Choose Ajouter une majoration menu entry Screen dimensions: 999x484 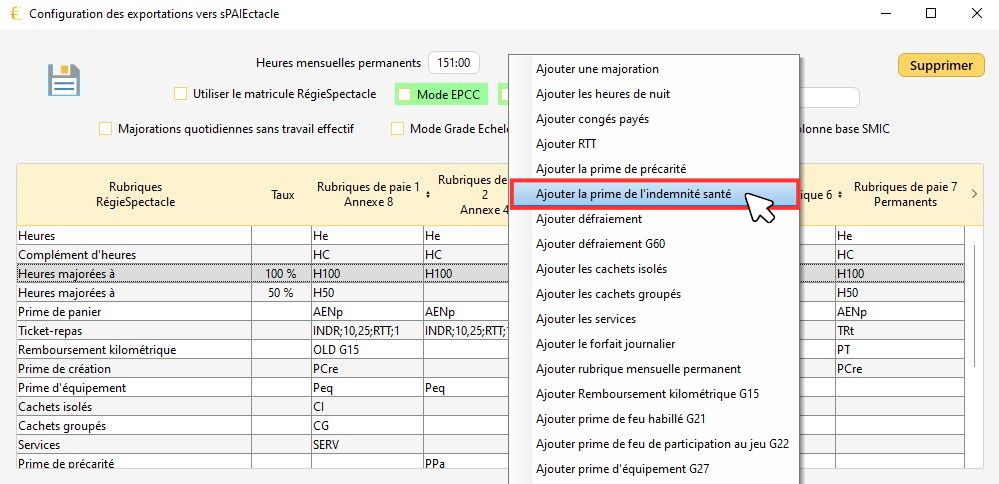click(x=597, y=69)
